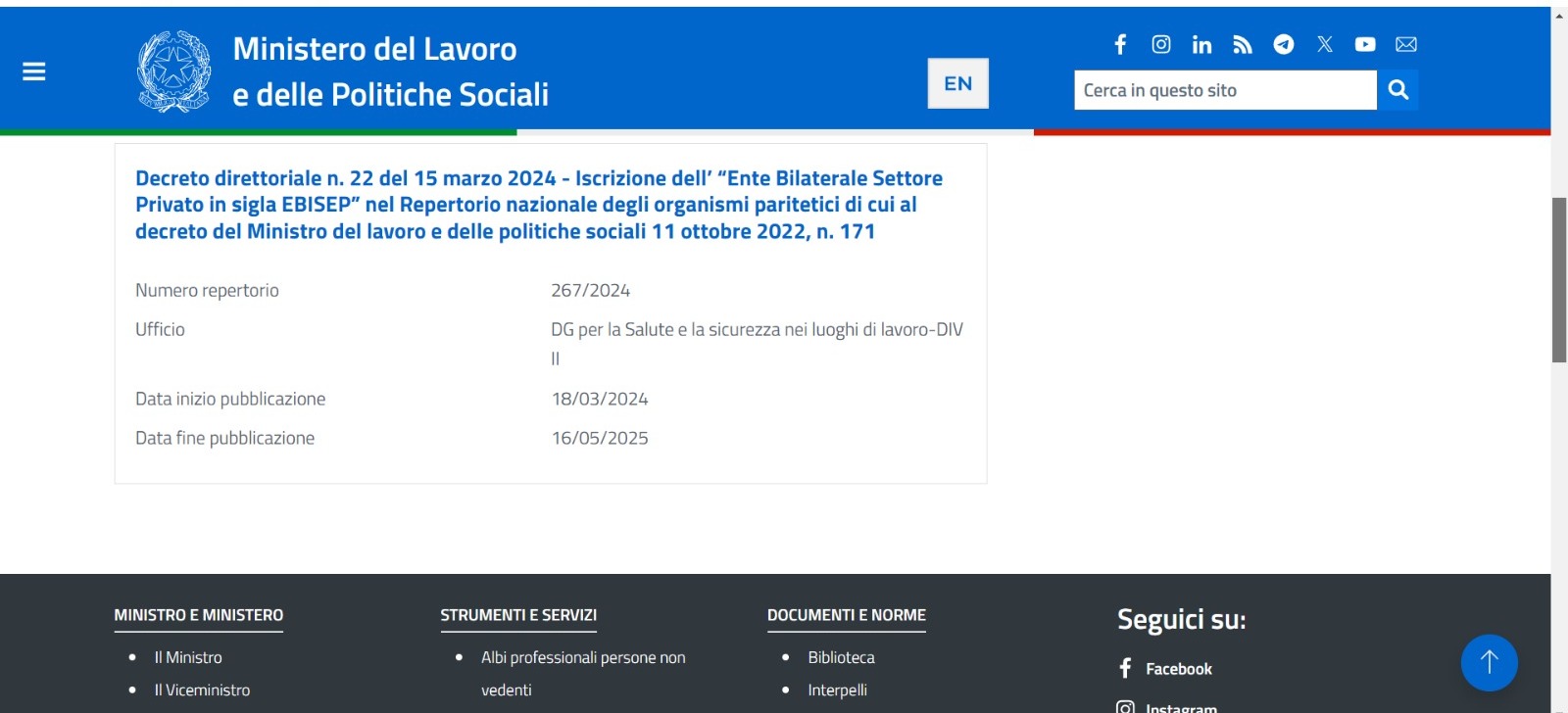Open 'Il Ministro' footer link
The height and width of the screenshot is (713, 1568).
(188, 657)
